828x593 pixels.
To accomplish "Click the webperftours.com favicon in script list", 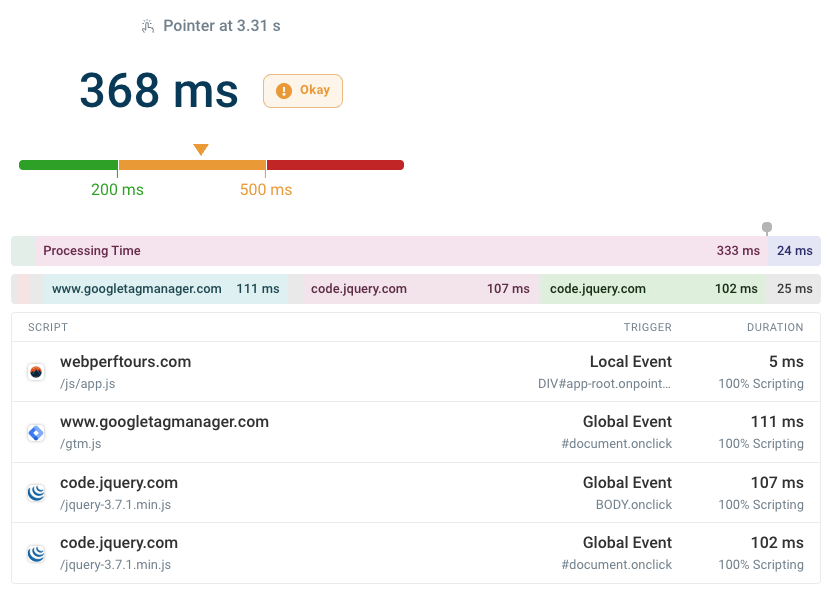I will point(36,372).
